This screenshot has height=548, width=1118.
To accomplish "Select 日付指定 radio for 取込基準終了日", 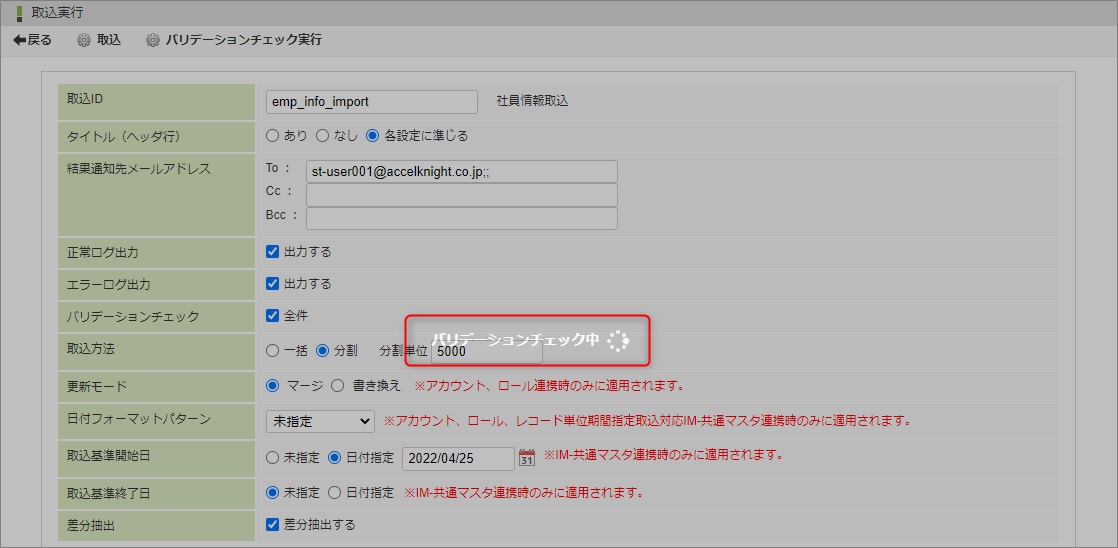I will pos(335,493).
